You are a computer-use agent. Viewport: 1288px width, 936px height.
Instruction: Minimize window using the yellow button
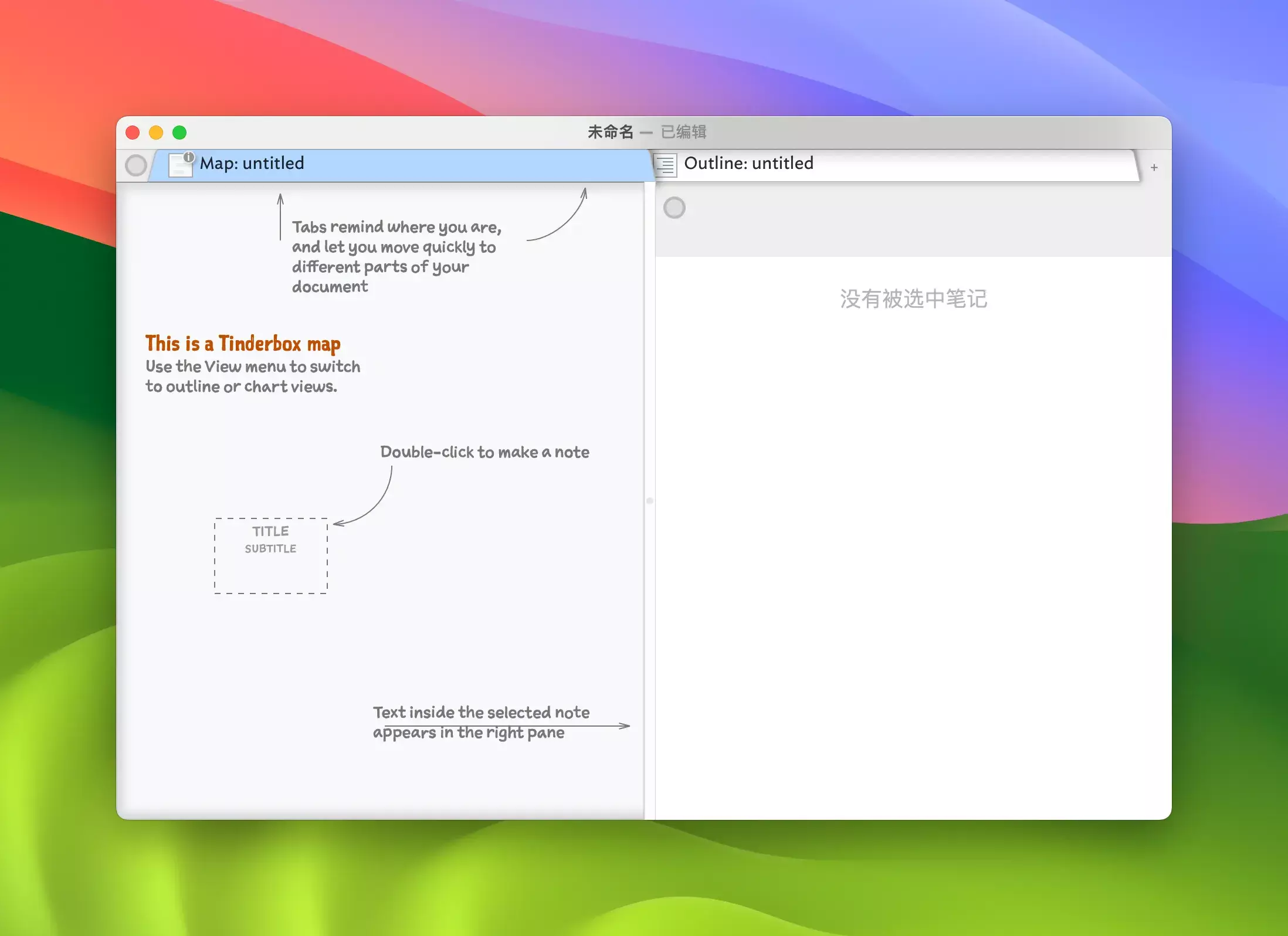click(x=156, y=133)
